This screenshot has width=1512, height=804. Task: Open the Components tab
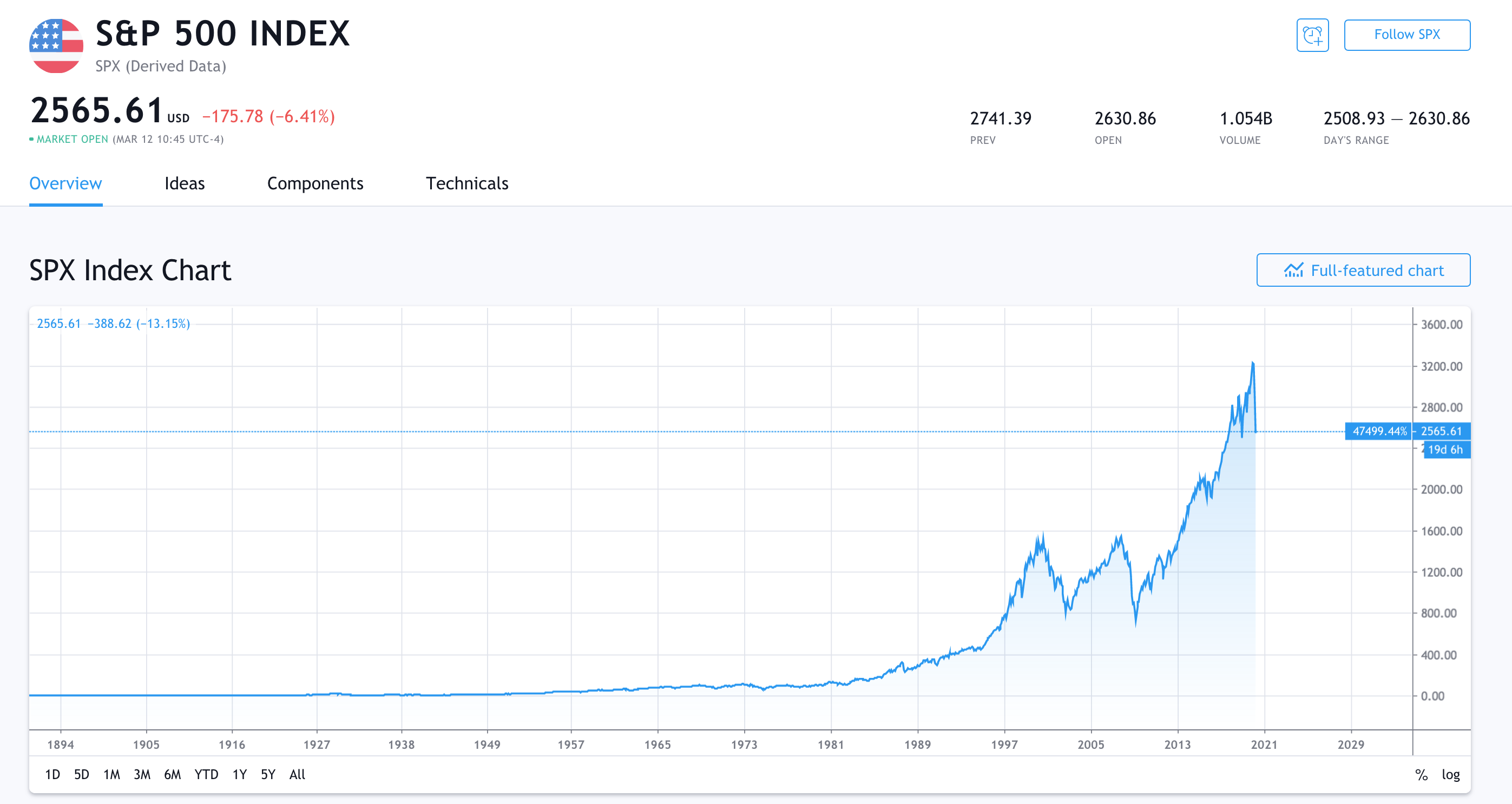315,183
